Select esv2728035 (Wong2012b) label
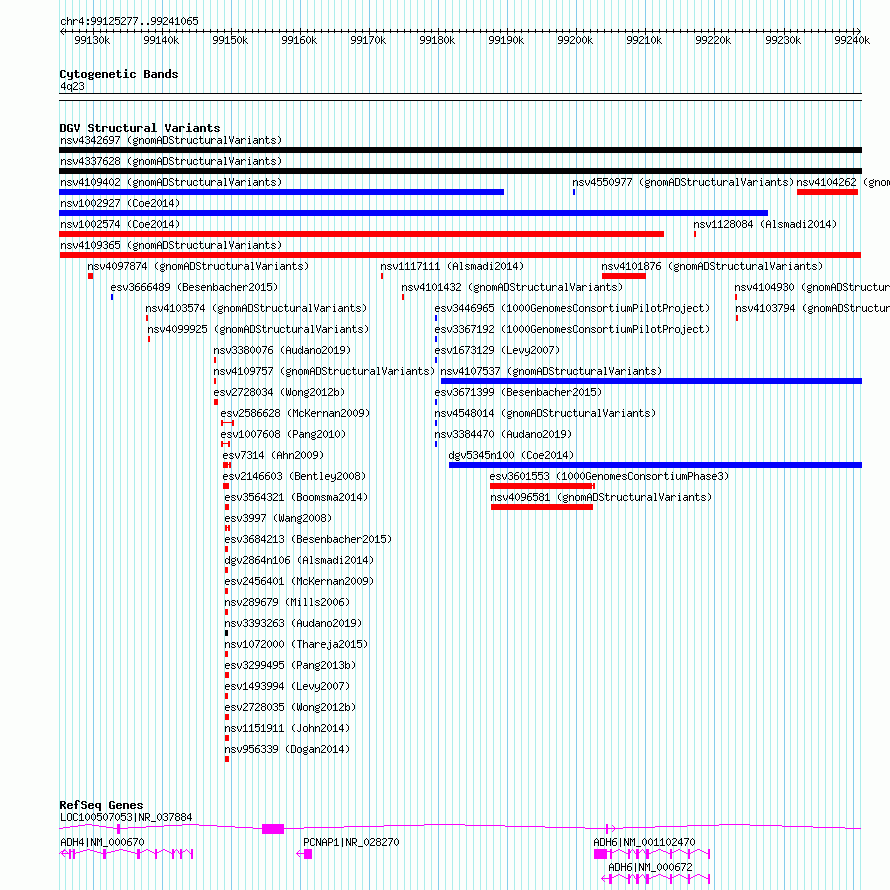The image size is (890, 890). tap(290, 707)
